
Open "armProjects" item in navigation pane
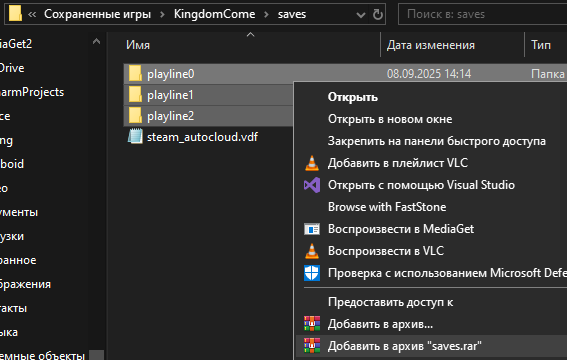coord(32,92)
